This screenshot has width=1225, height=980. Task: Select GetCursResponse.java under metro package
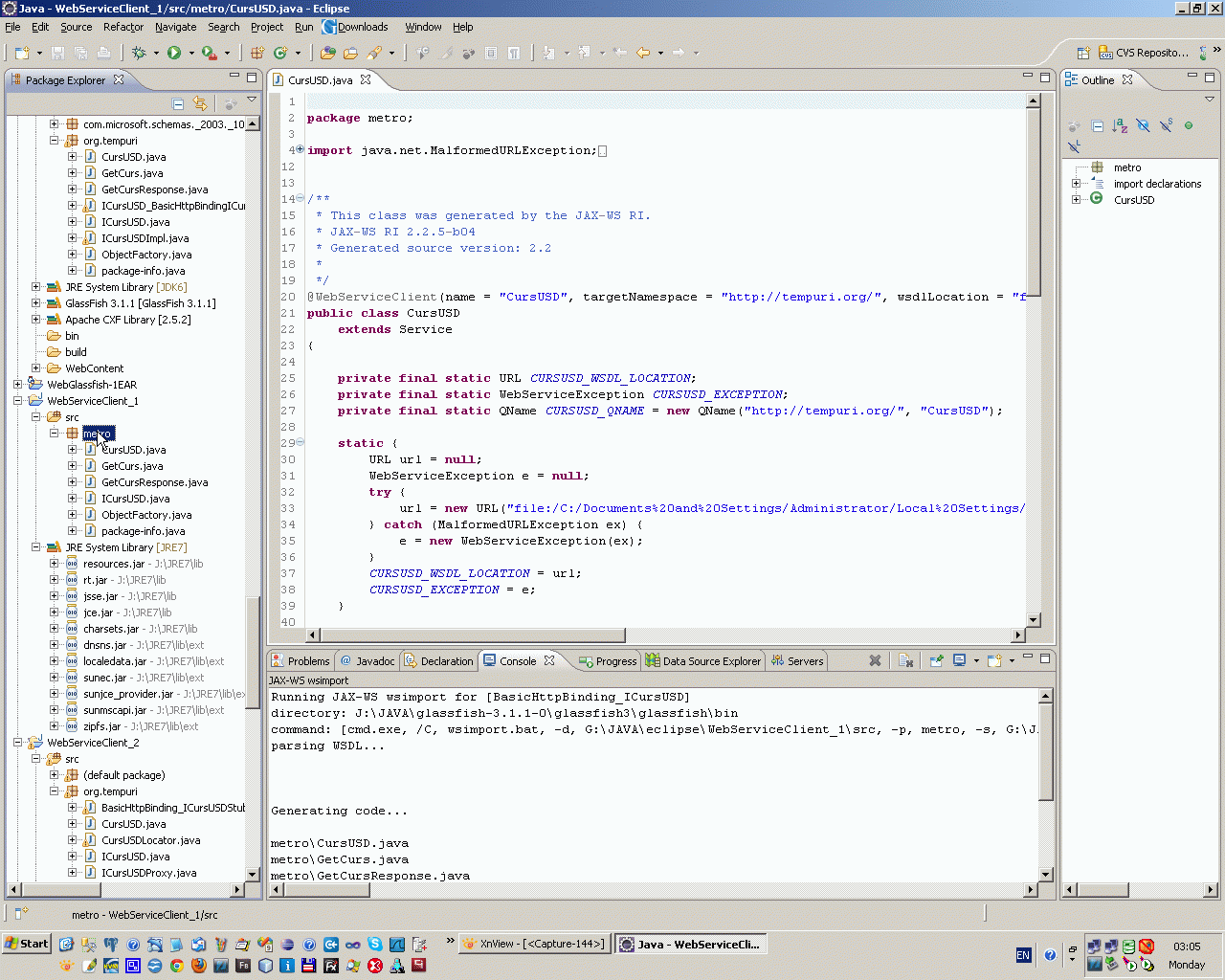pos(154,482)
